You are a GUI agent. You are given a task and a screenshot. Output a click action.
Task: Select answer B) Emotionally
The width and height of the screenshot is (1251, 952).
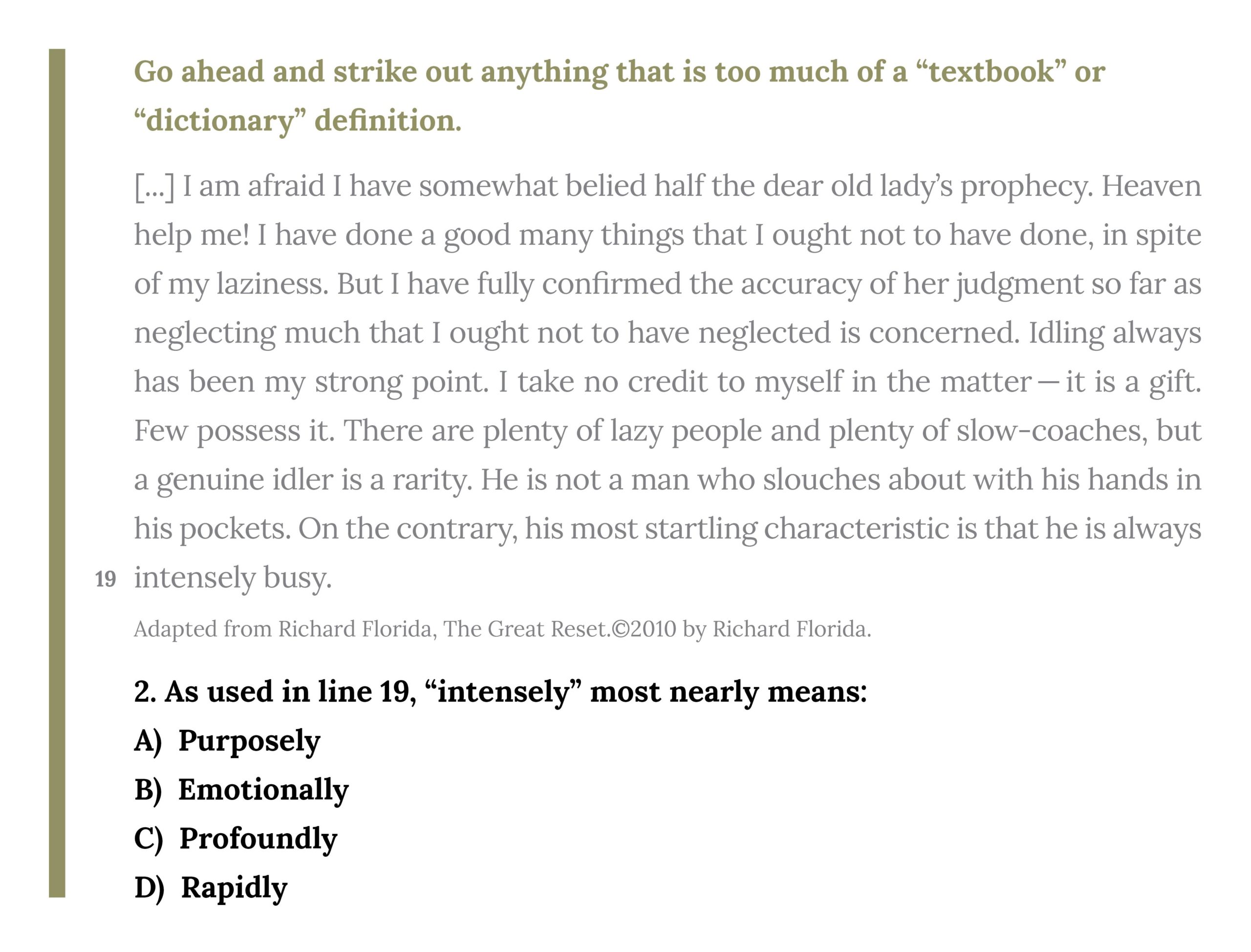coord(241,790)
